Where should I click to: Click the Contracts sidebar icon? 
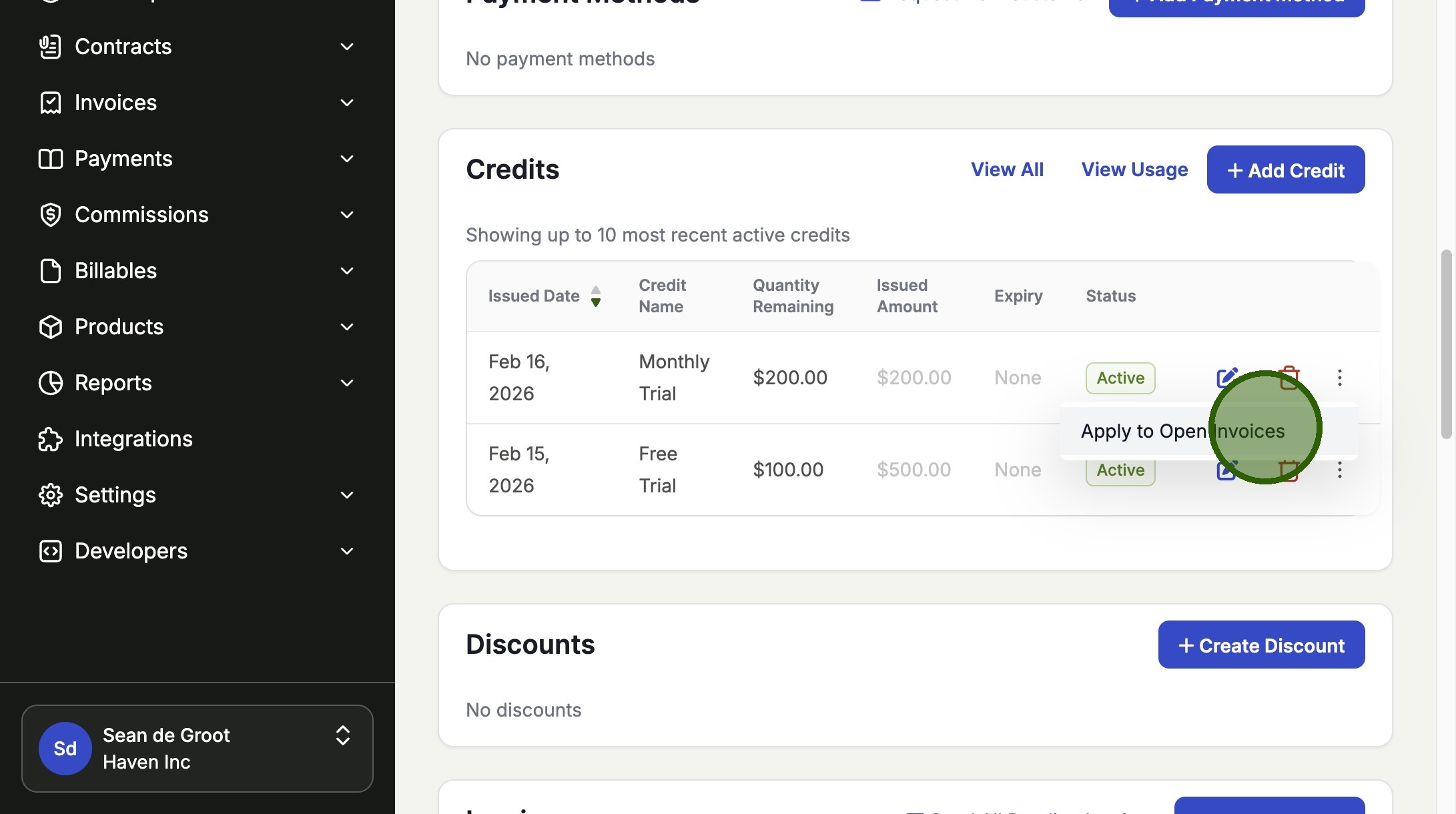[x=50, y=47]
